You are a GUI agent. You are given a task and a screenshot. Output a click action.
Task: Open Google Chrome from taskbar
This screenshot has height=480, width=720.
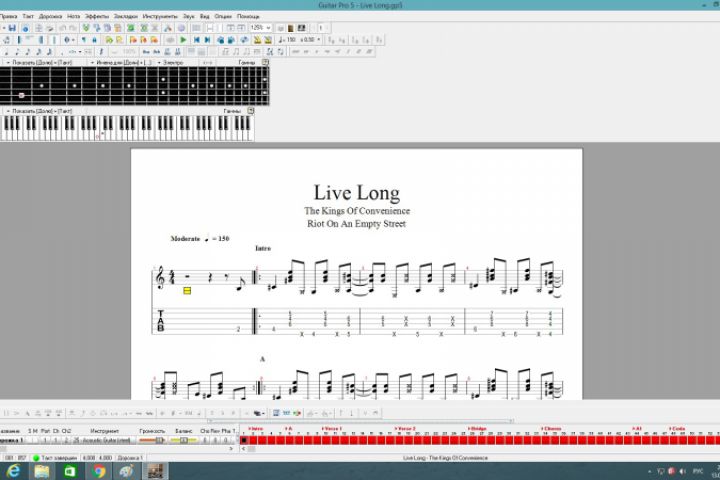[x=98, y=471]
